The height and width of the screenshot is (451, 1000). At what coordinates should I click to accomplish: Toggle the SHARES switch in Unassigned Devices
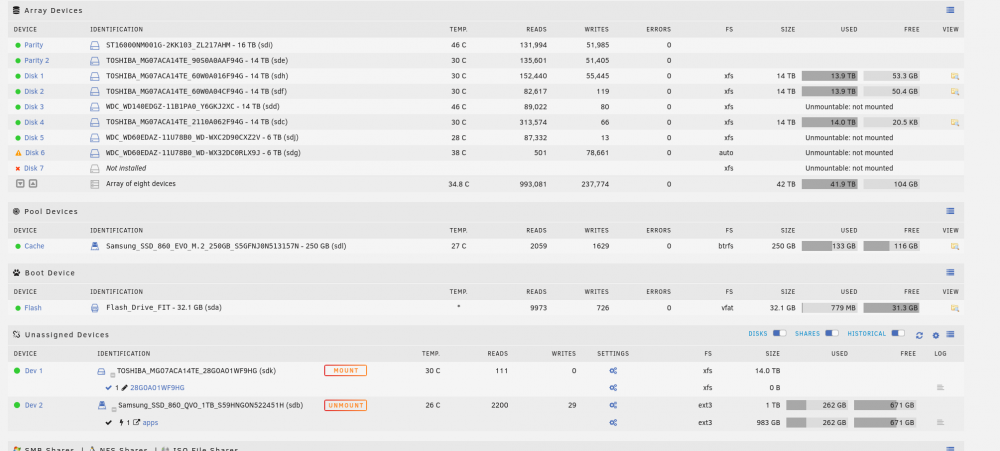(832, 334)
